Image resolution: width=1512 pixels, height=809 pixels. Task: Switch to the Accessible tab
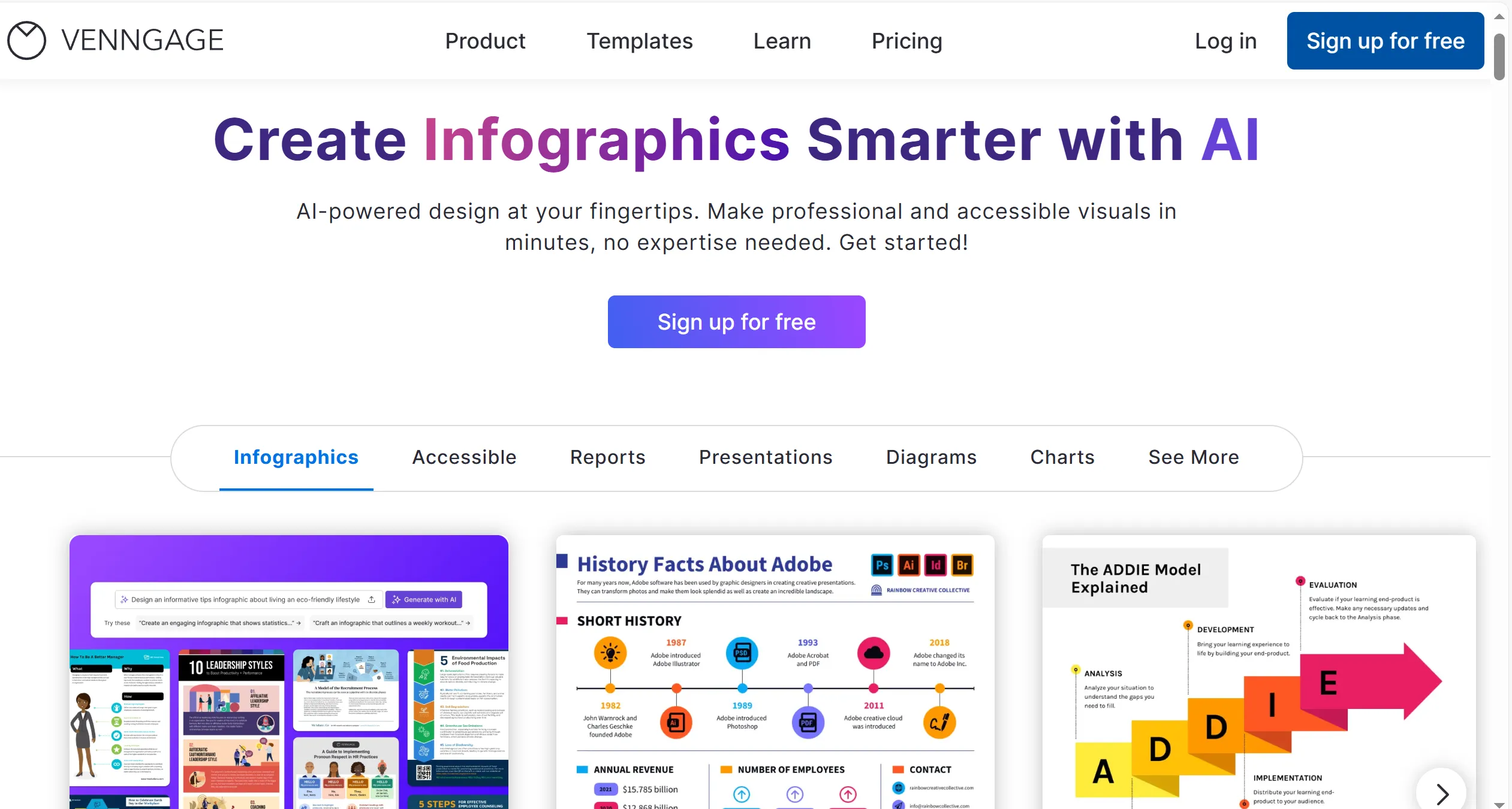tap(464, 457)
